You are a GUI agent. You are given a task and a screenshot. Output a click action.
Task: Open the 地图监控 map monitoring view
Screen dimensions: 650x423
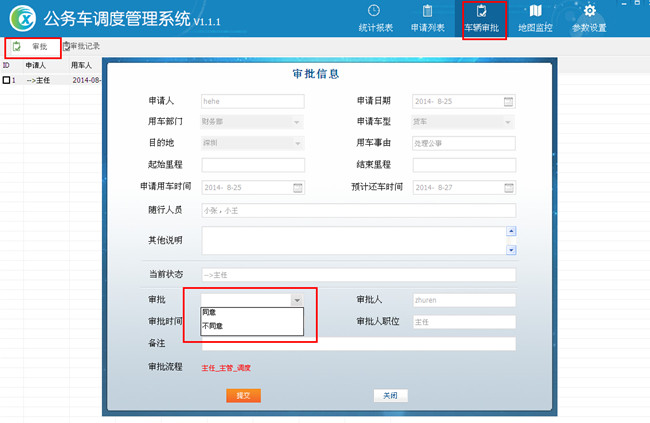[535, 18]
